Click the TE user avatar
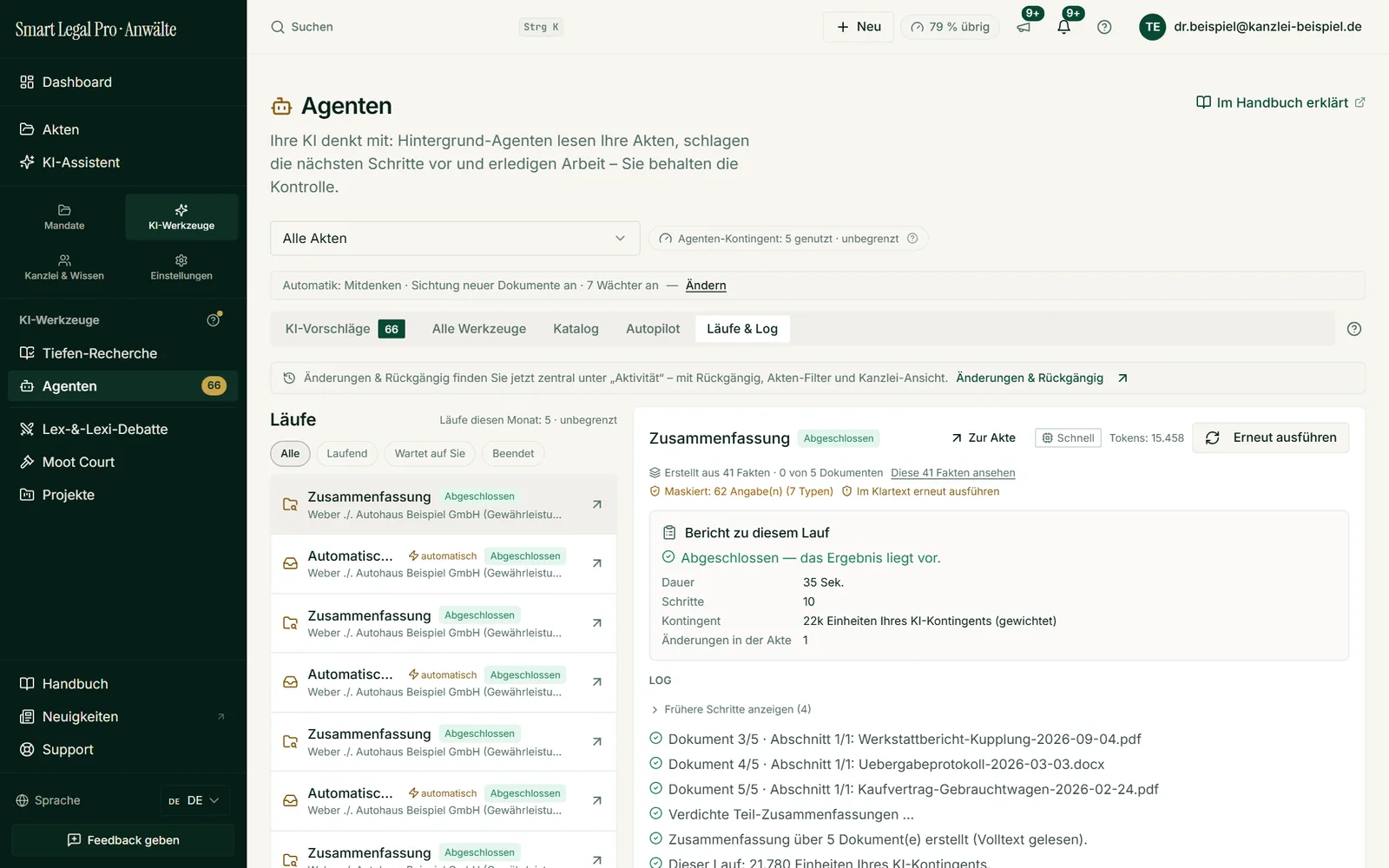Viewport: 1389px width, 868px height. pos(1152,27)
